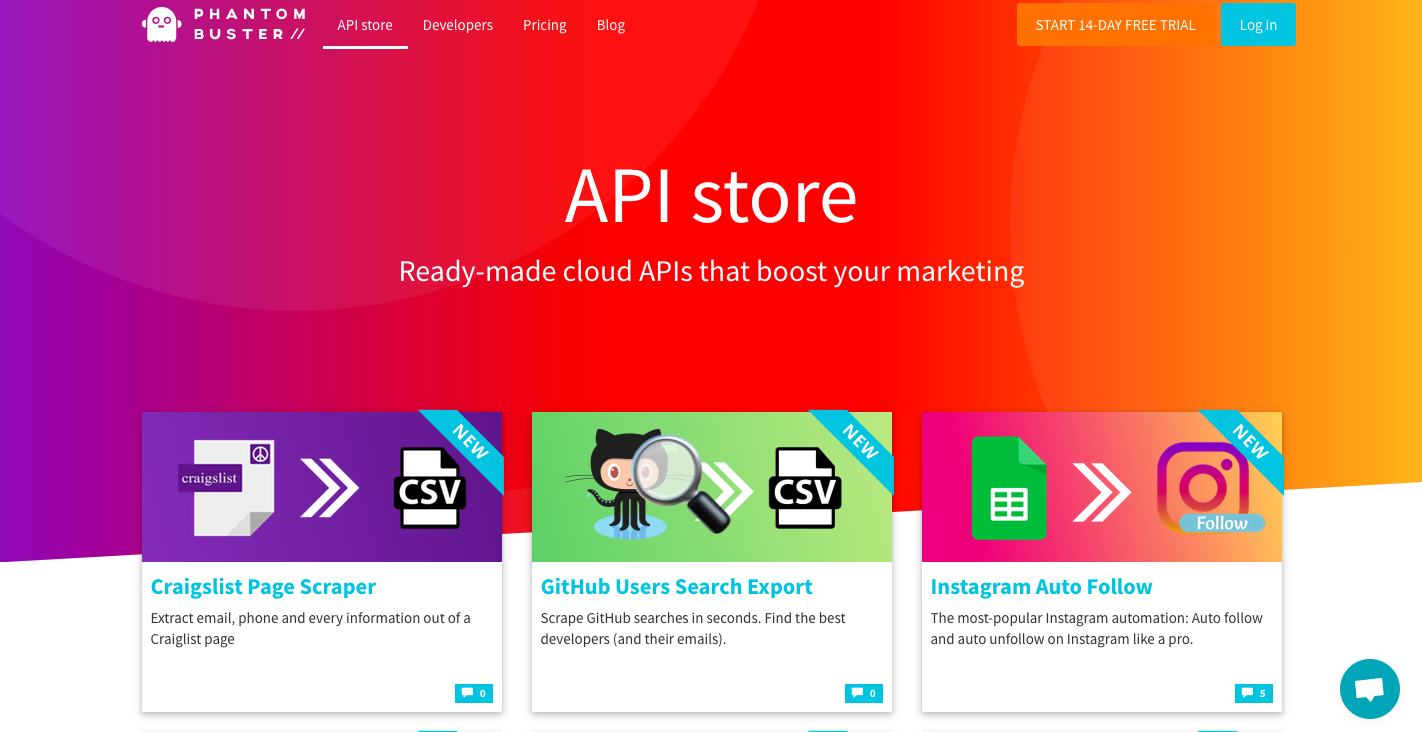Image resolution: width=1422 pixels, height=732 pixels.
Task: Click the Log in button
Action: (x=1258, y=25)
